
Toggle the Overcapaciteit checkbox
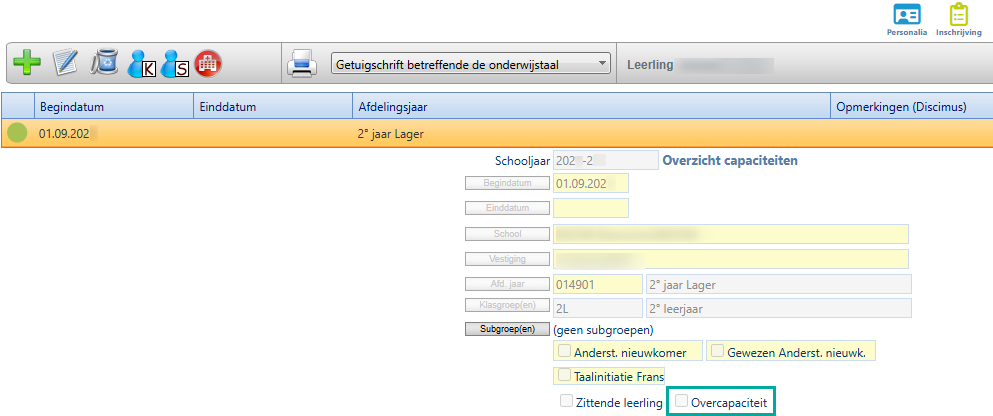point(683,402)
